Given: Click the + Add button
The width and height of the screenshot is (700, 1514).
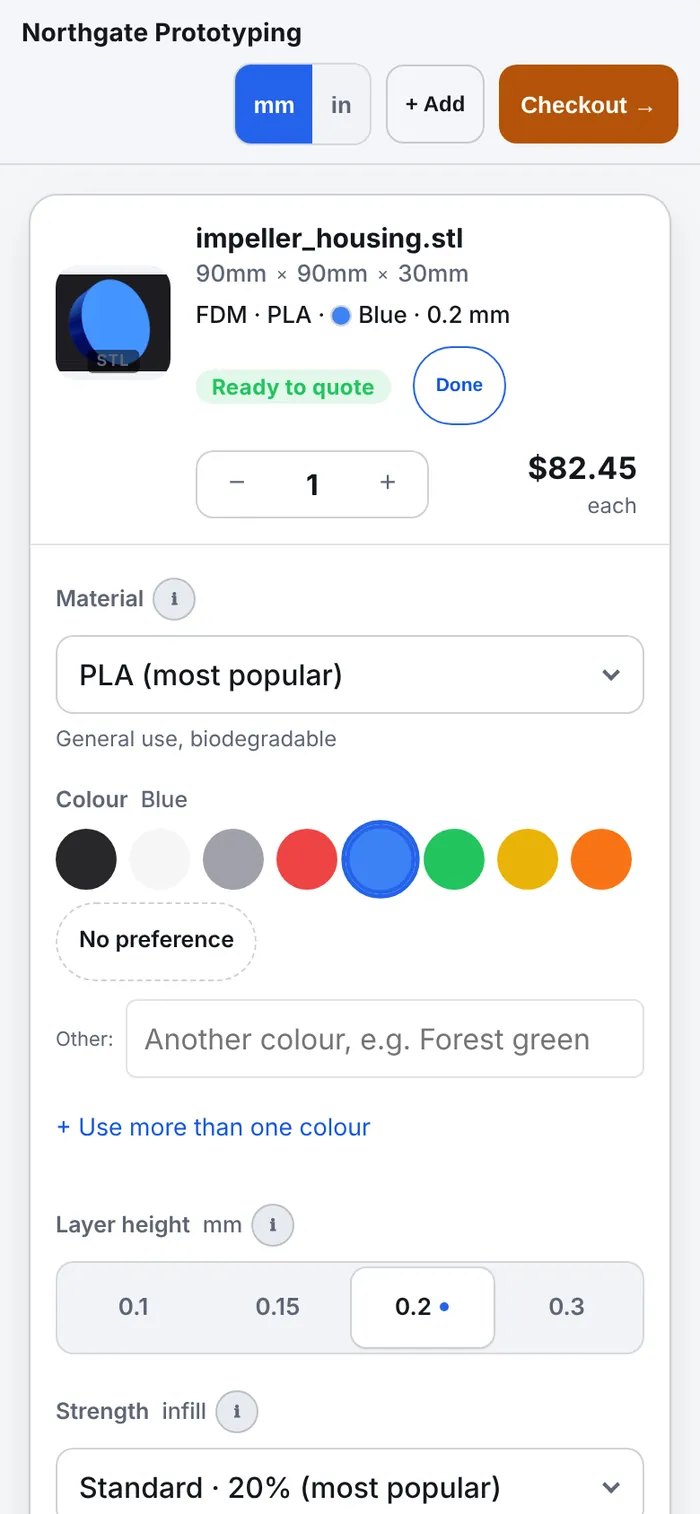Looking at the screenshot, I should tap(435, 104).
